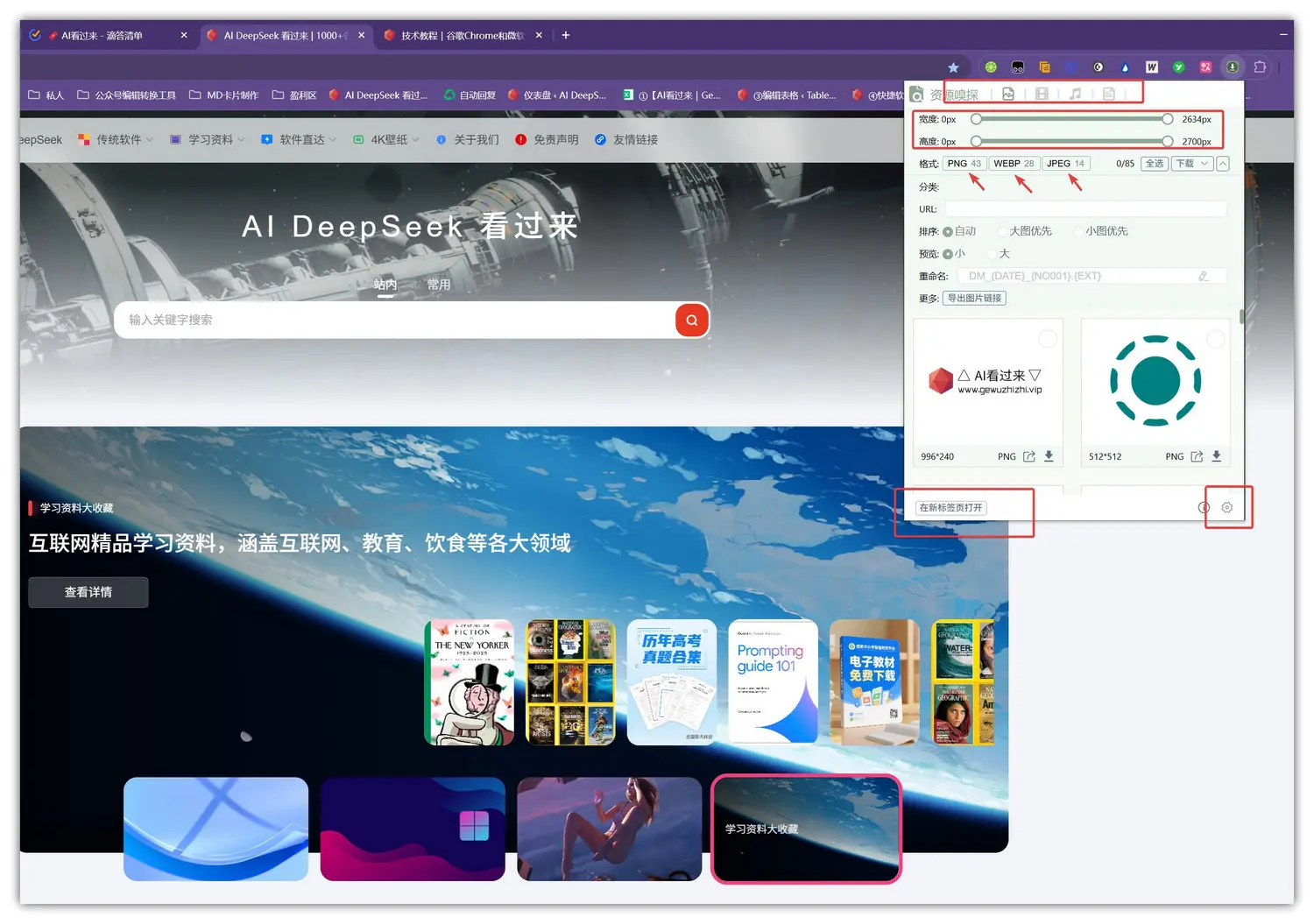Collapse the sniffer options with the up chevron

(x=1223, y=164)
